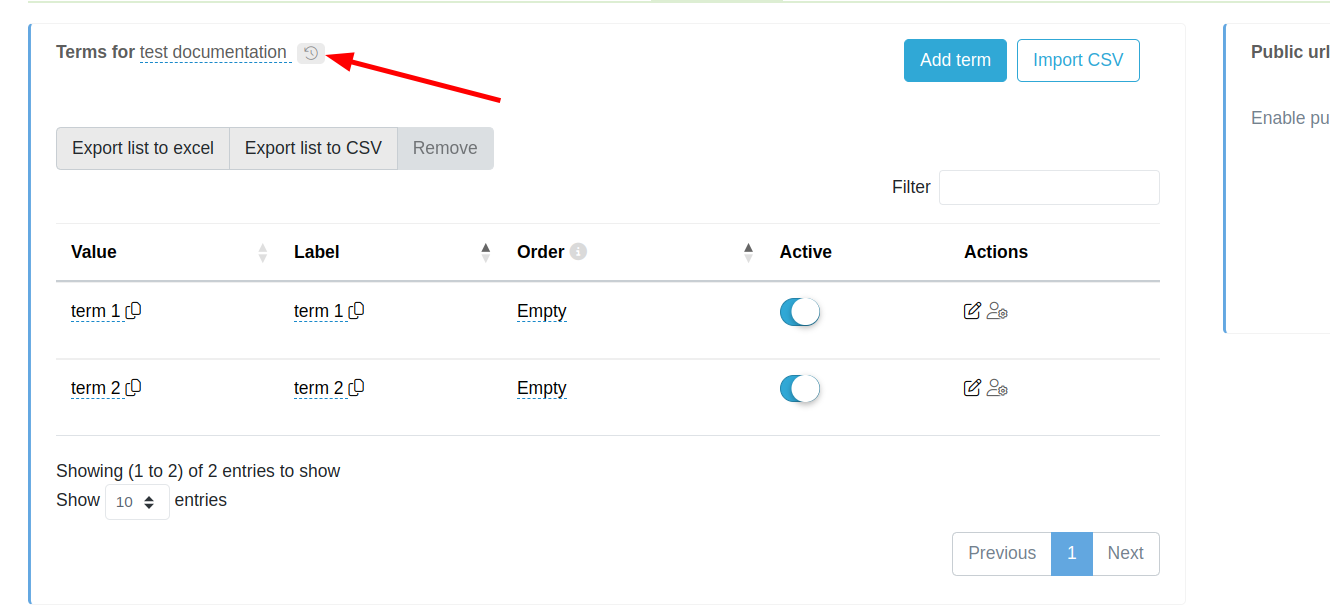Go to page 1 in pagination
Image resolution: width=1330 pixels, height=613 pixels.
[1072, 554]
